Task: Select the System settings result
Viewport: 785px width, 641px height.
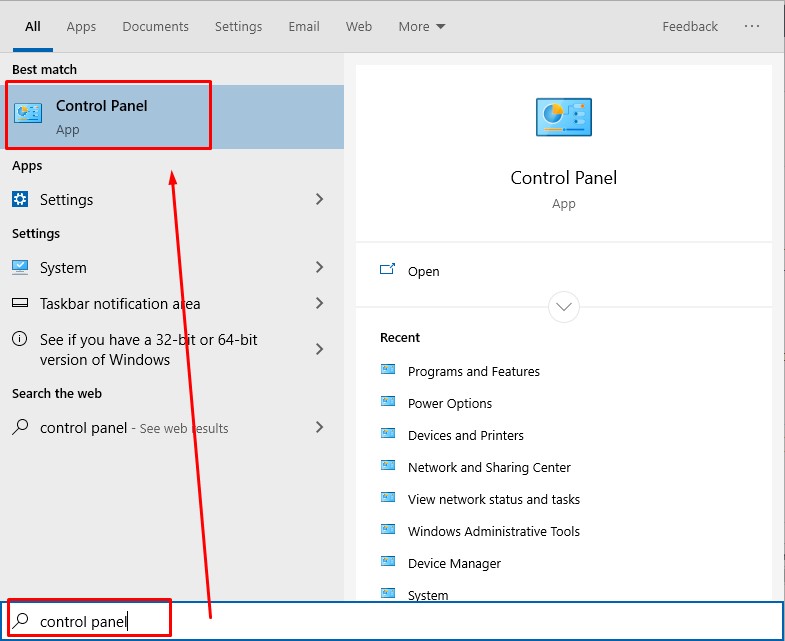Action: point(172,267)
